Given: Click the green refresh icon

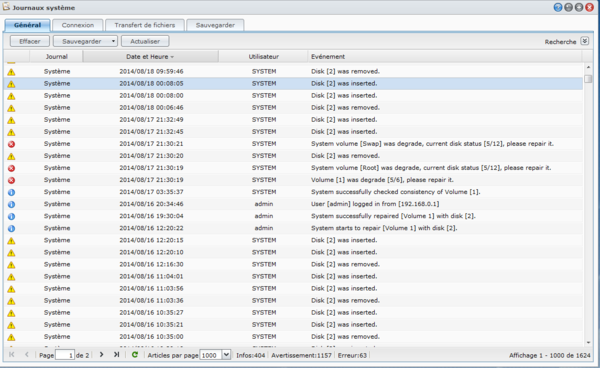Looking at the screenshot, I should [135, 355].
